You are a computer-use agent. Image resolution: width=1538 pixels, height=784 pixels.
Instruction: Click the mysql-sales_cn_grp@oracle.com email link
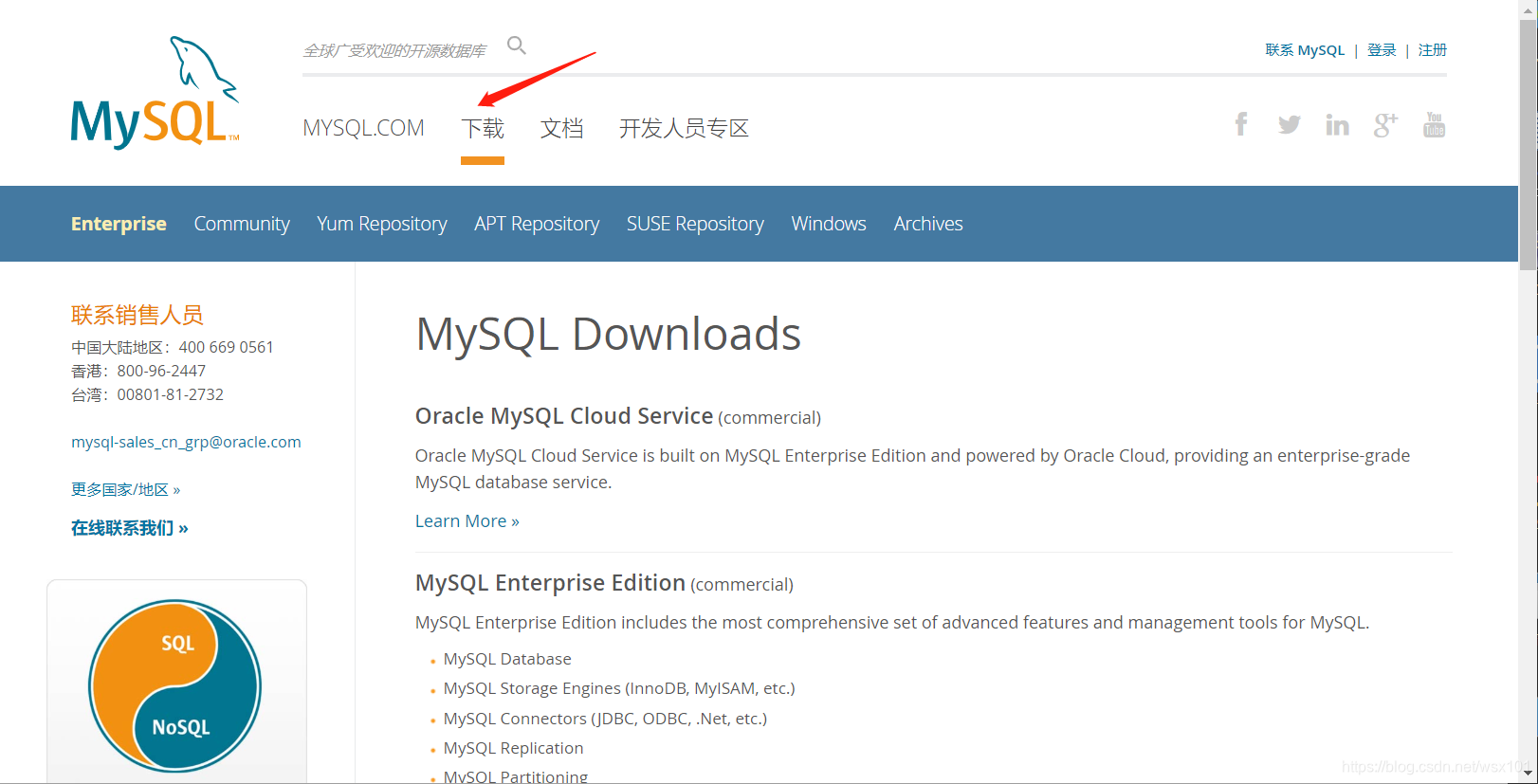tap(186, 442)
